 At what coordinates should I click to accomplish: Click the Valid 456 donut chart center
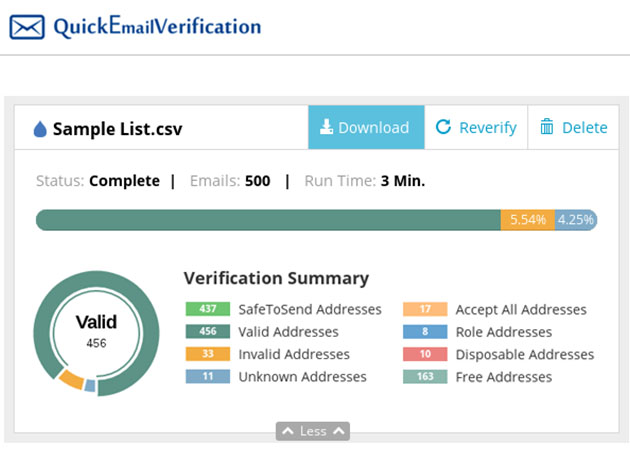click(96, 333)
